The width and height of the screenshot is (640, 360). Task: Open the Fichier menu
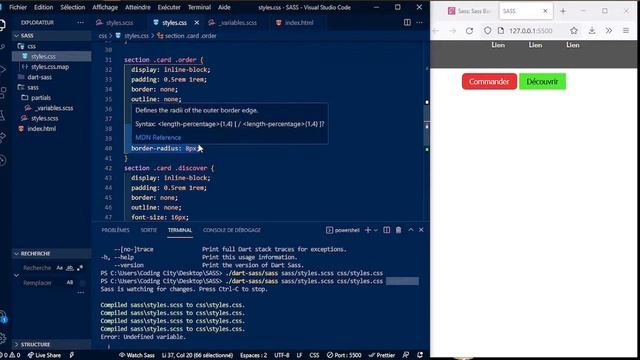click(18, 7)
